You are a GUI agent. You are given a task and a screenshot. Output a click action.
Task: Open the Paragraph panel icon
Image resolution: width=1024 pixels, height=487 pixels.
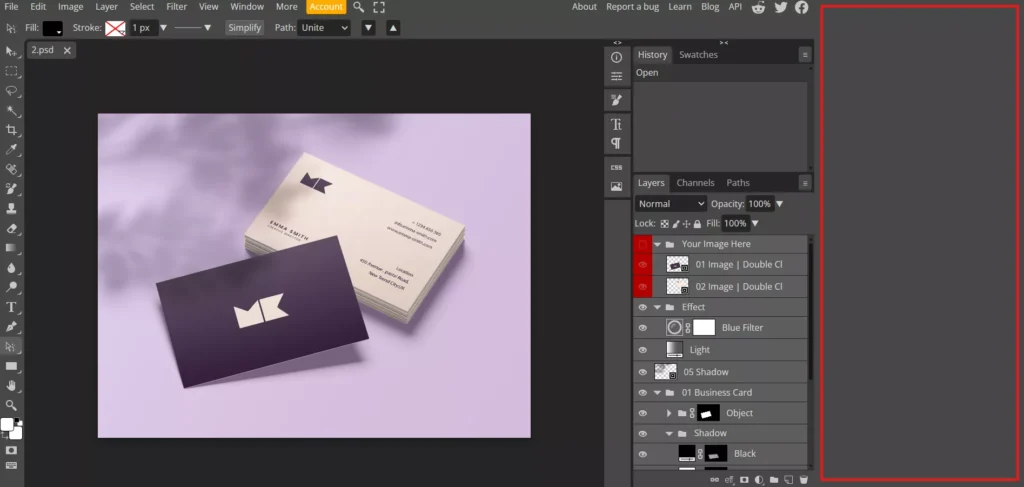616,144
